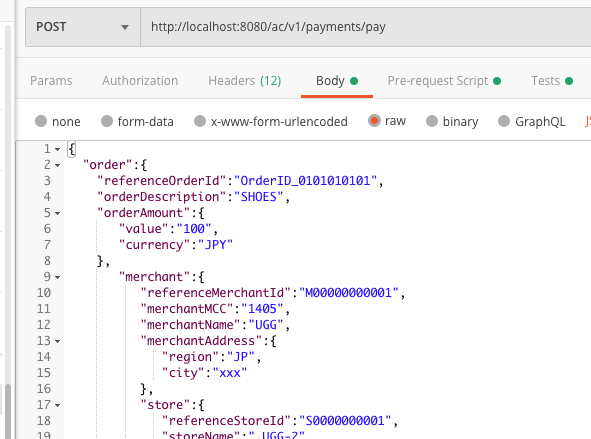Switch to the Headers (12) tab

(x=245, y=81)
